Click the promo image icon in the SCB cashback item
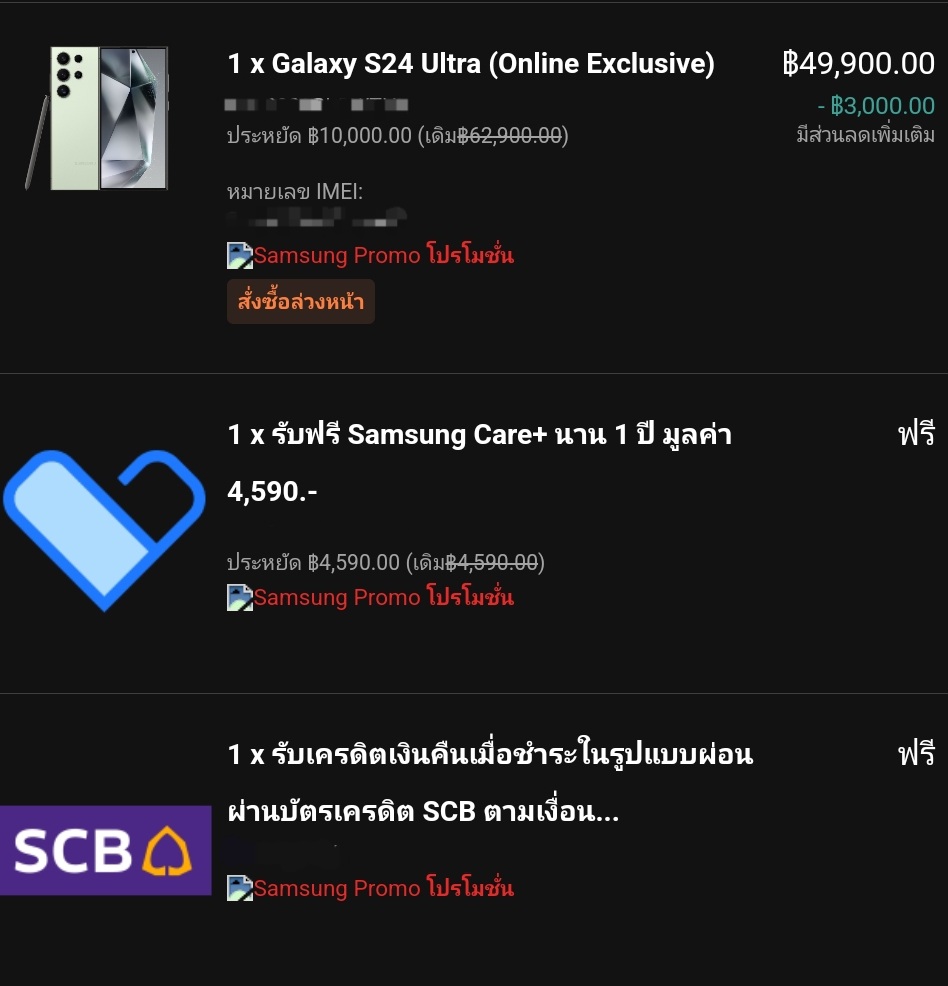The width and height of the screenshot is (948, 986). point(240,888)
